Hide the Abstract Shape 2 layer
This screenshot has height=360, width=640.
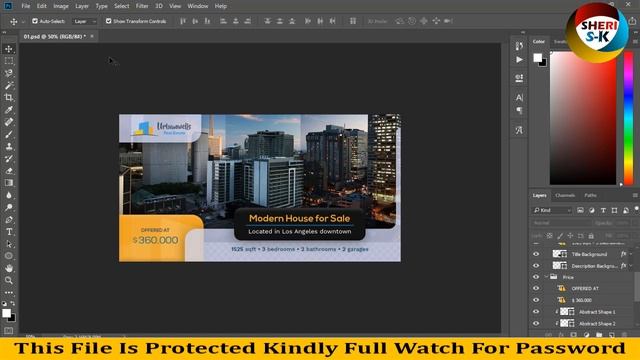(536, 323)
